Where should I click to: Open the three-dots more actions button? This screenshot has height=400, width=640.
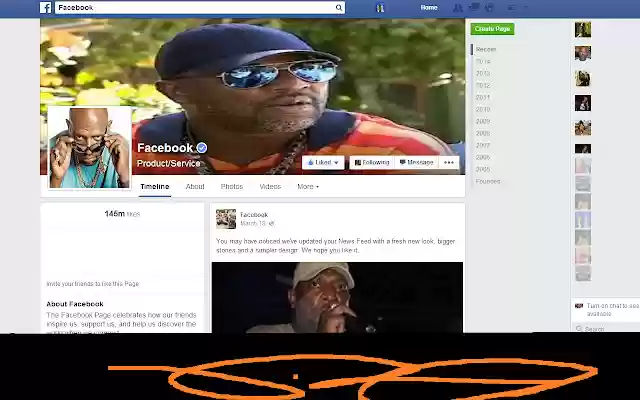point(449,162)
